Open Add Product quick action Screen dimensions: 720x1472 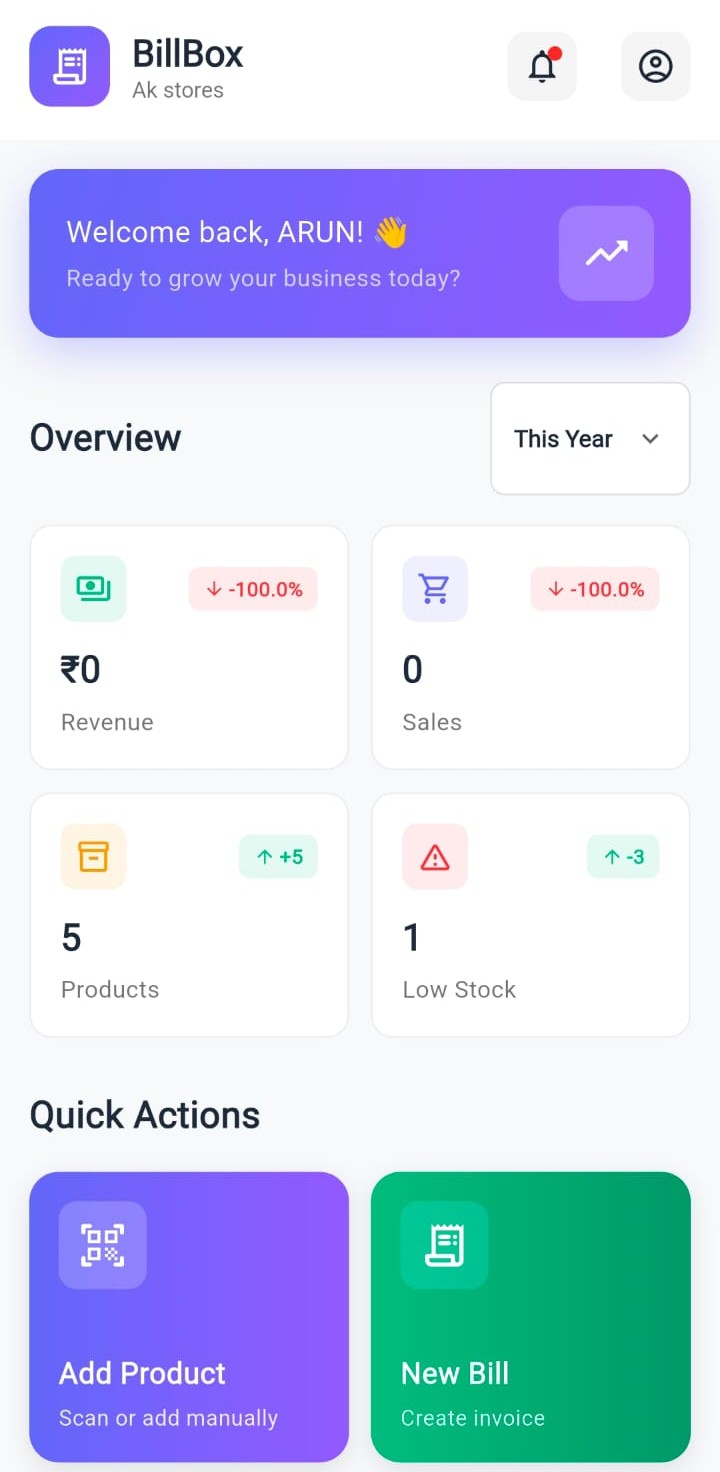(189, 1316)
